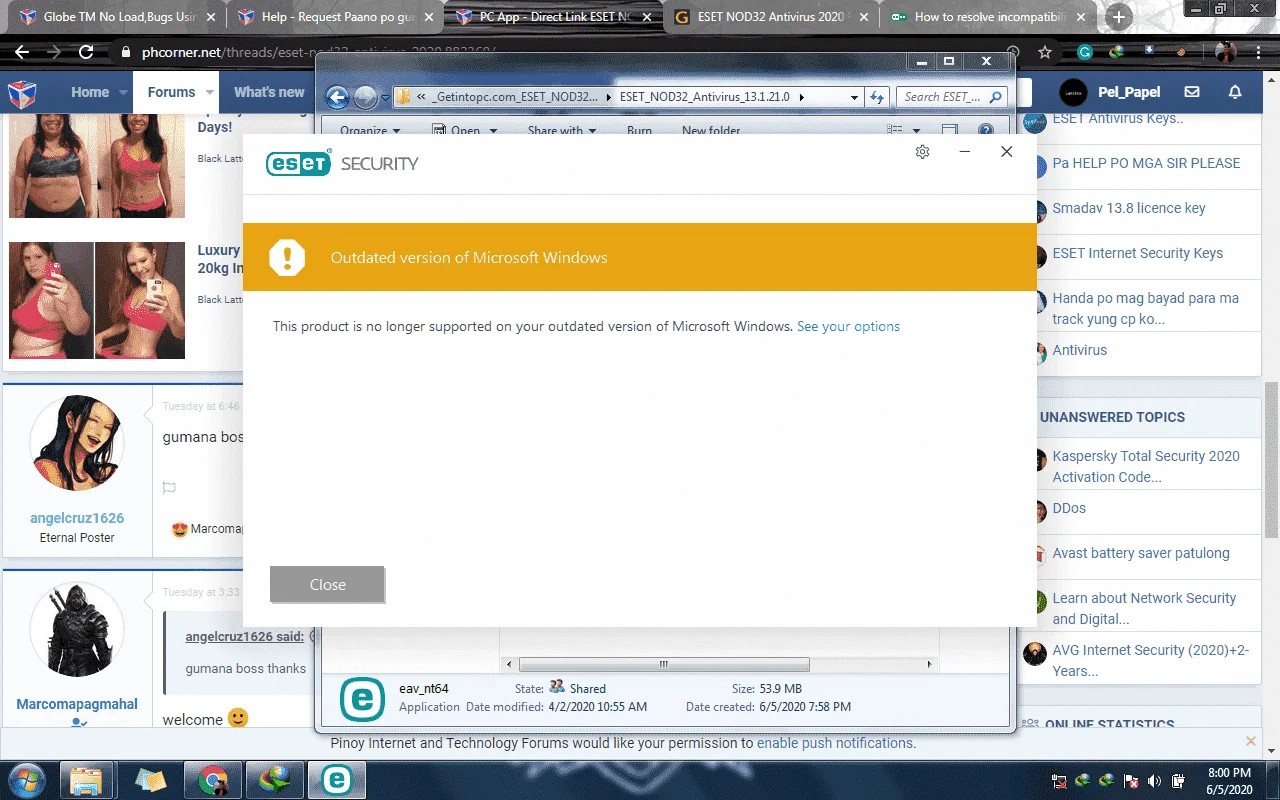Click the Close button in ESET dialog

327,585
